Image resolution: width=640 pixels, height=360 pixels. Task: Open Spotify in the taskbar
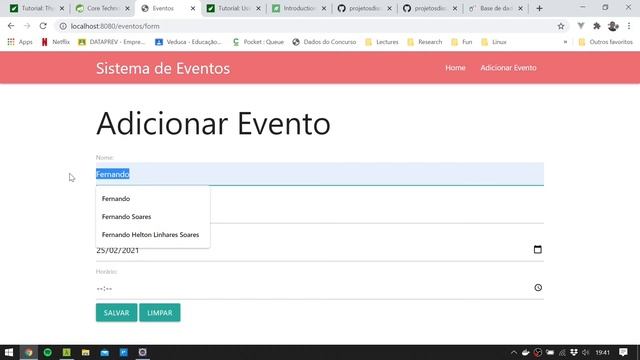(x=48, y=352)
